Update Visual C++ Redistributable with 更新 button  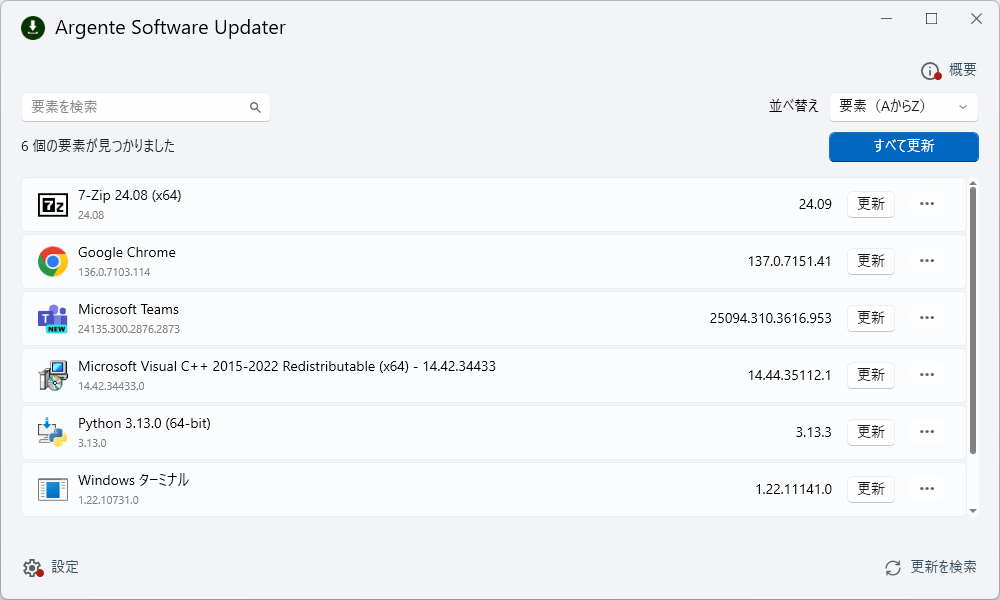coord(871,375)
